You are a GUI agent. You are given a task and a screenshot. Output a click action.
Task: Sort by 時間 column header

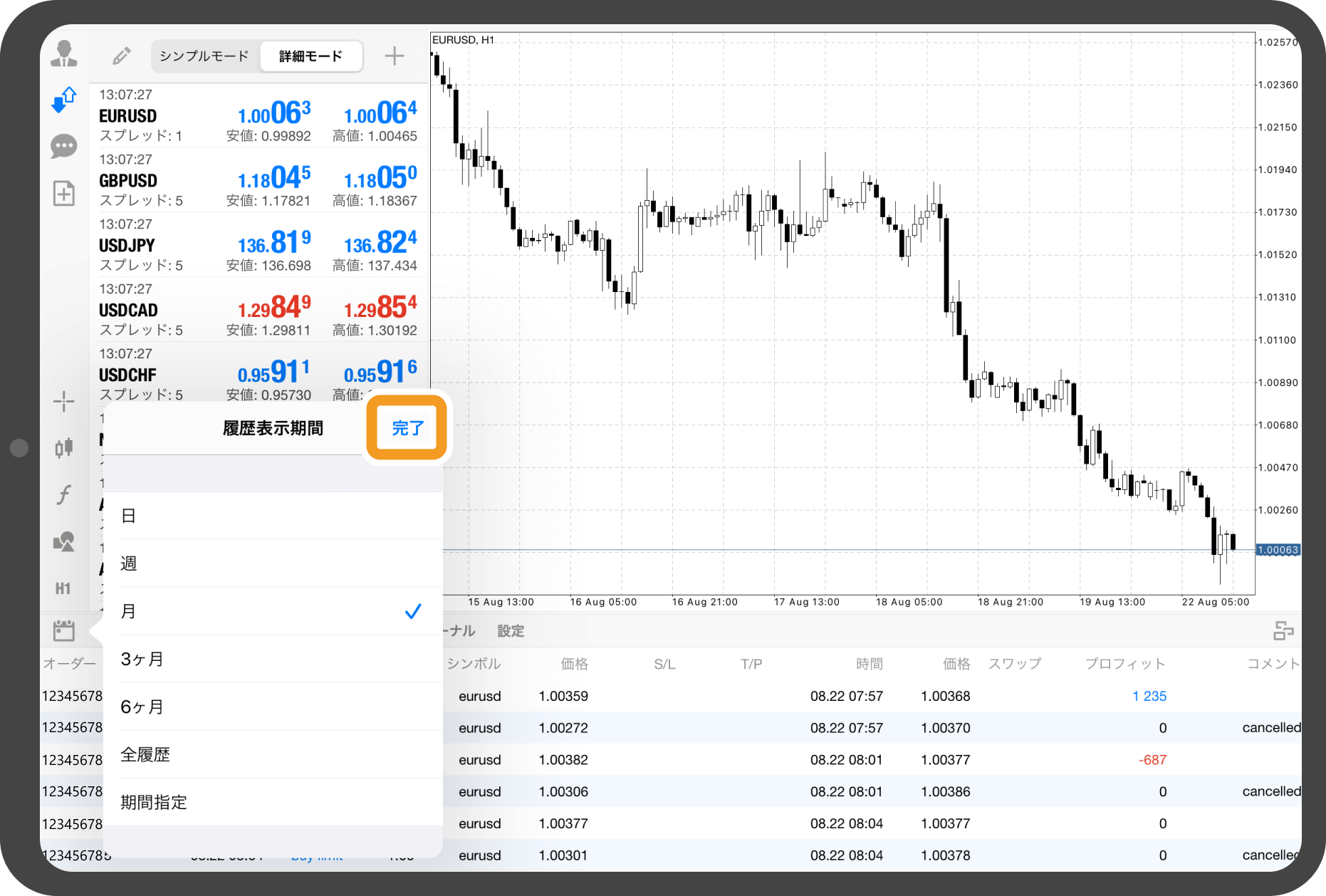coord(870,664)
